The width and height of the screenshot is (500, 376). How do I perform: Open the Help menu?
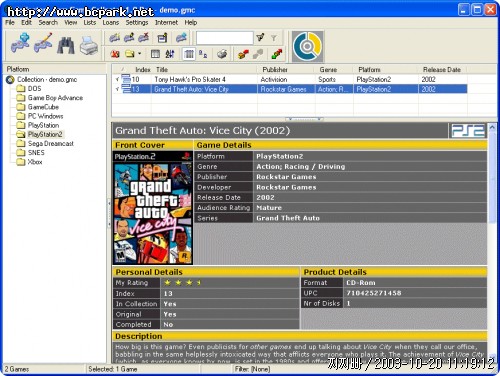[191, 23]
